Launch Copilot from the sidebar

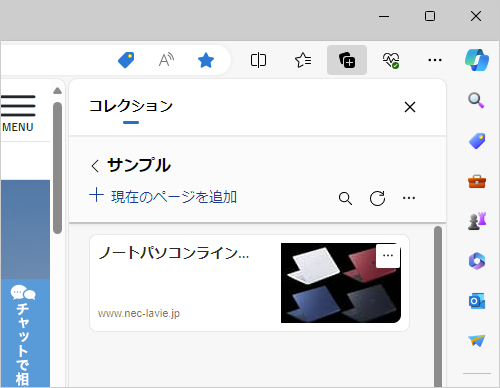(477, 60)
